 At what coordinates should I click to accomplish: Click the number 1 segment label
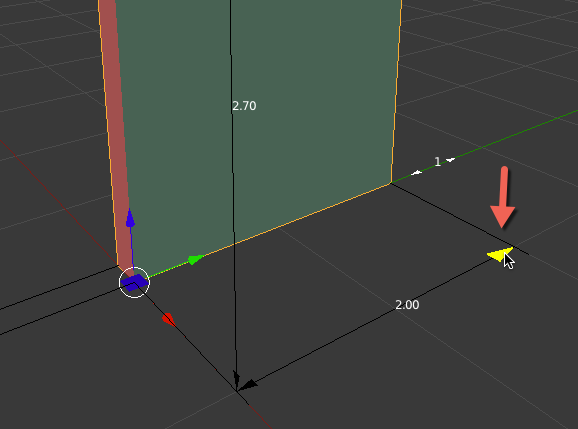(437, 161)
